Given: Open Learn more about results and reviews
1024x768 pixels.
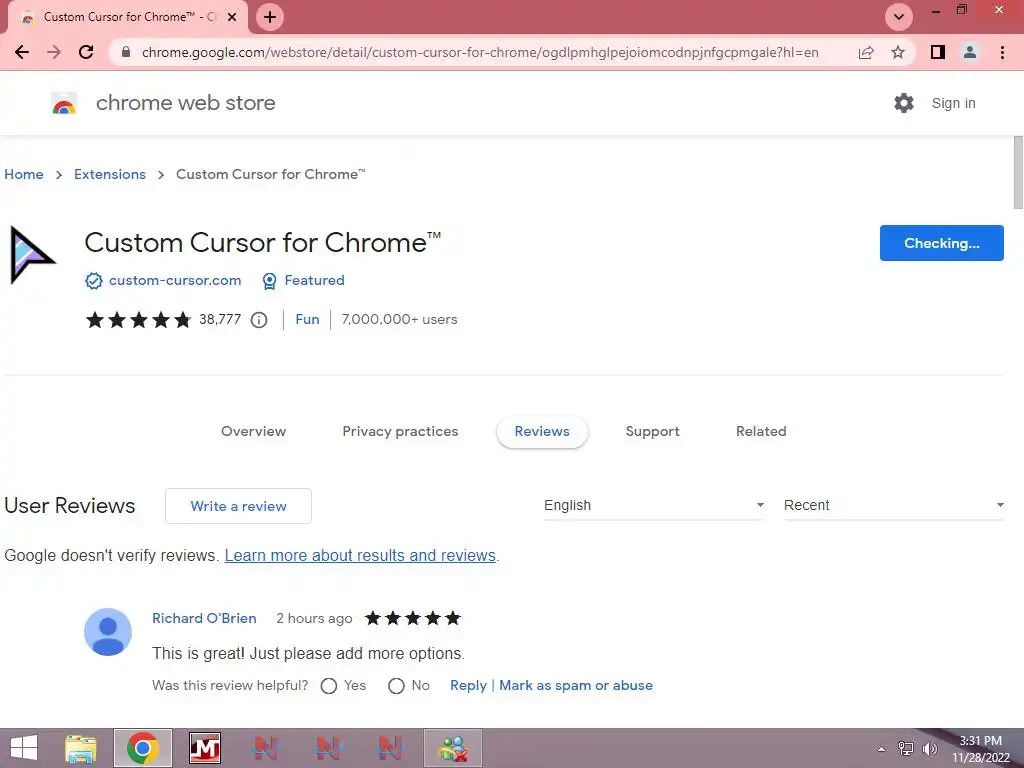Looking at the screenshot, I should [360, 556].
